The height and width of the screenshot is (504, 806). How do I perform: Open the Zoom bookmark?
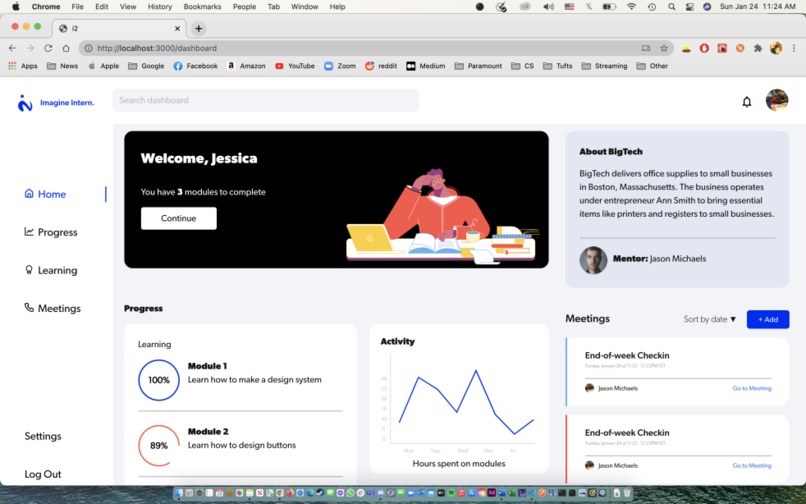point(340,66)
